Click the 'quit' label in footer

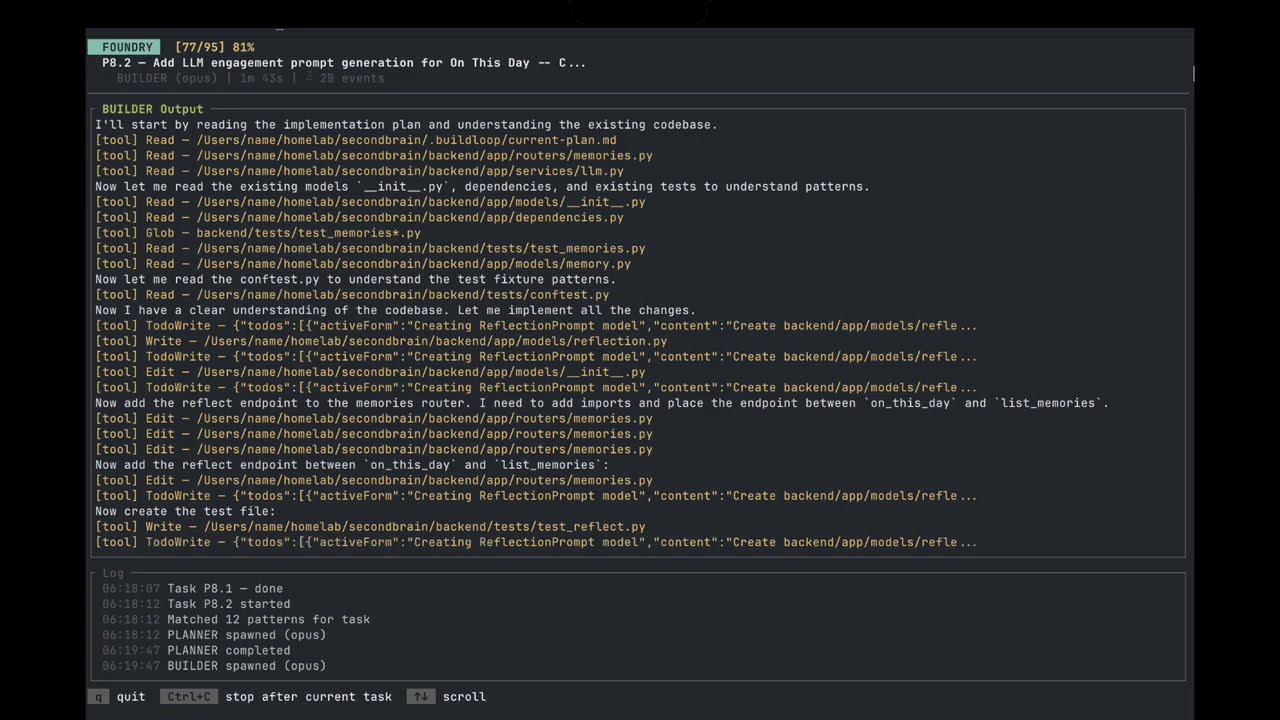point(131,697)
